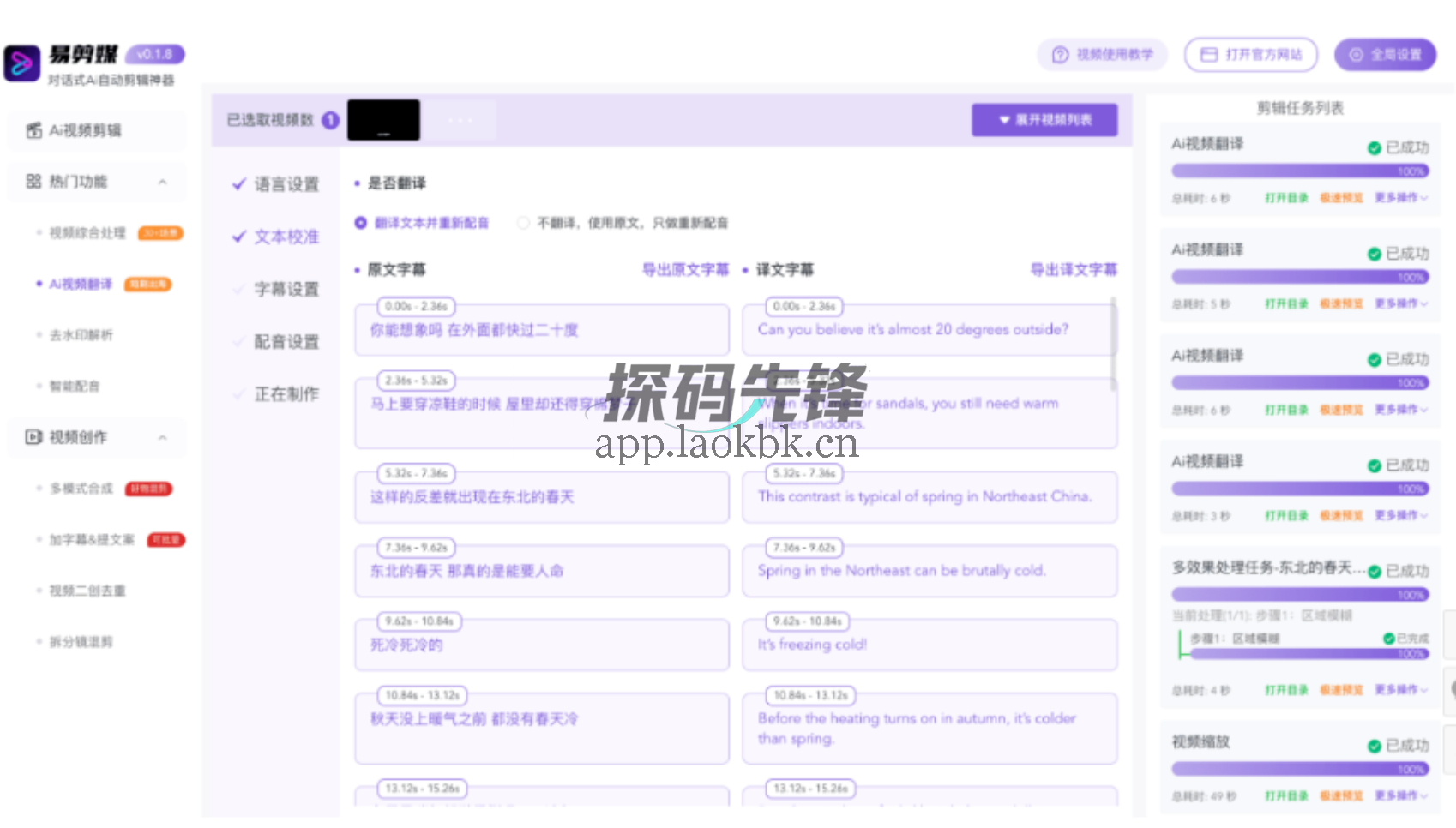1456x828 pixels.
Task: Export original subtitles via 导出原文字幕
Action: click(x=686, y=269)
